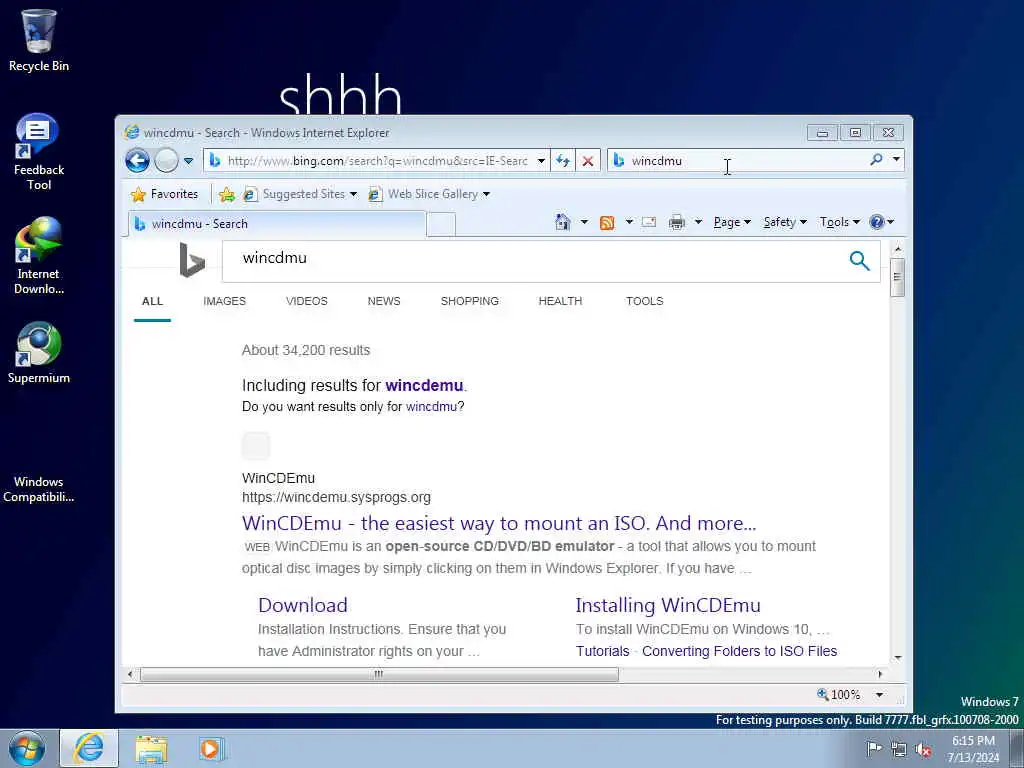Click the scroll down arrow on vertical scrollbar
This screenshot has width=1024, height=768.
click(897, 658)
